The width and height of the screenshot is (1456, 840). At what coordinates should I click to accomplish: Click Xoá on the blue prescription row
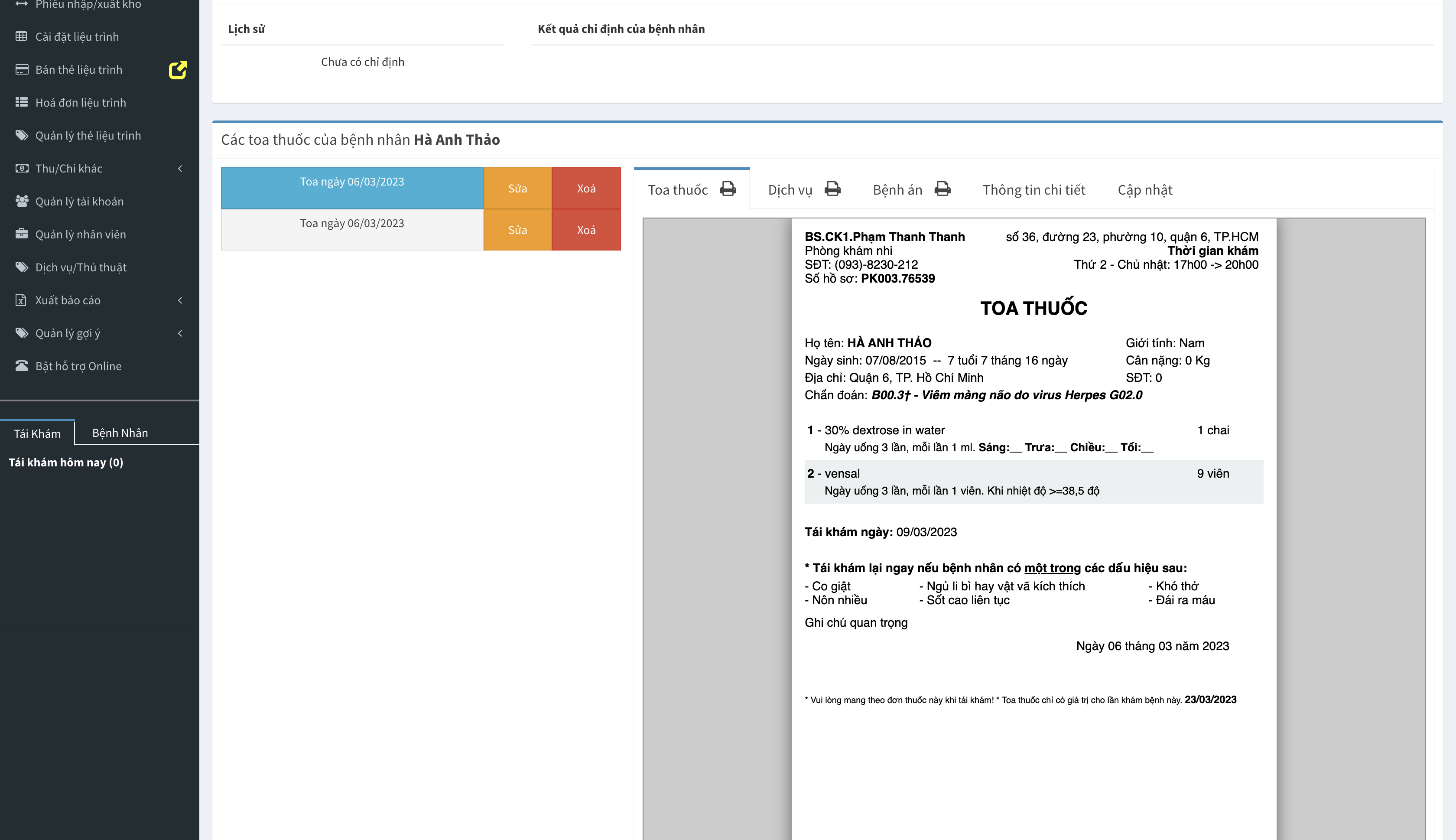coord(586,188)
